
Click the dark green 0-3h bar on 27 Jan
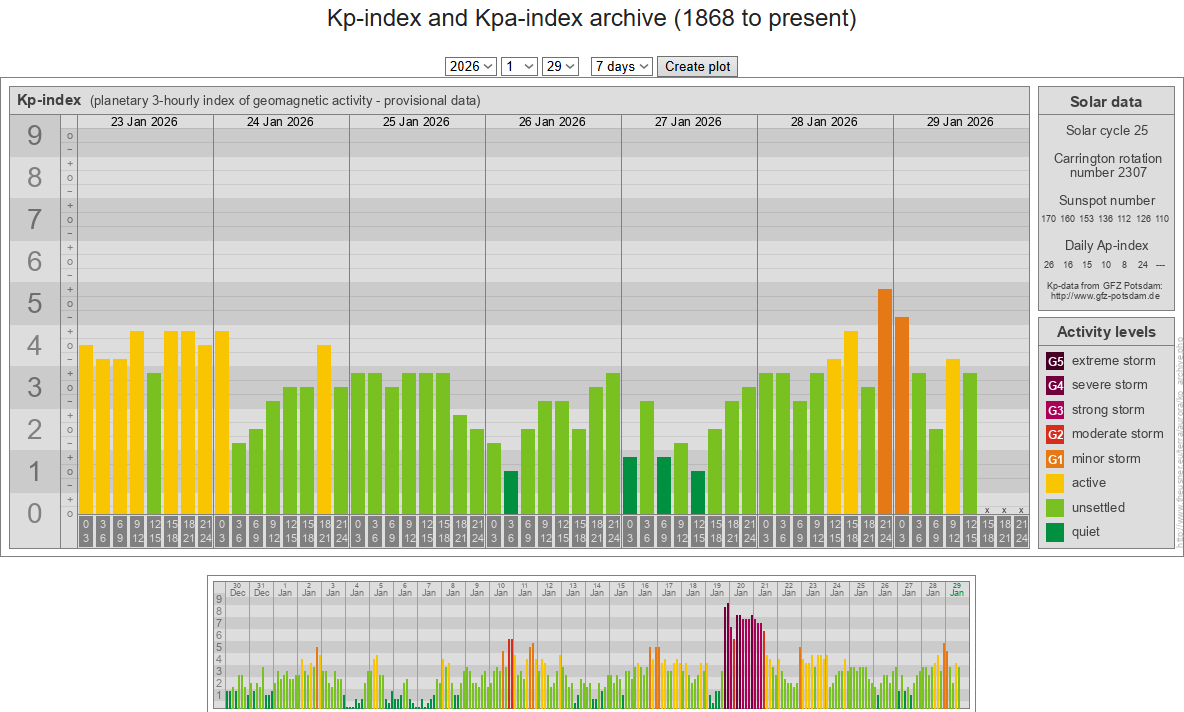point(630,485)
